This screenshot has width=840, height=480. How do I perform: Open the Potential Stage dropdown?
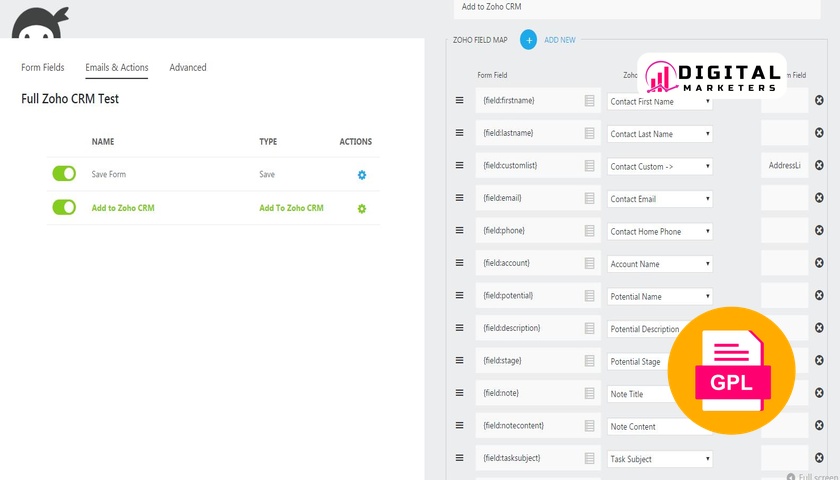pyautogui.click(x=638, y=362)
